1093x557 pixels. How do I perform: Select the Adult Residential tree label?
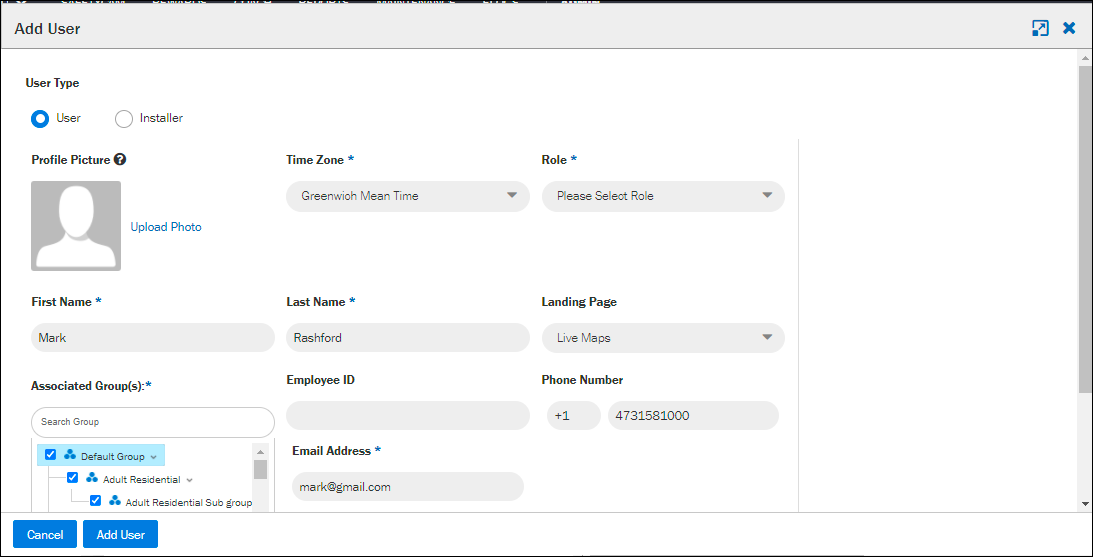pos(142,480)
